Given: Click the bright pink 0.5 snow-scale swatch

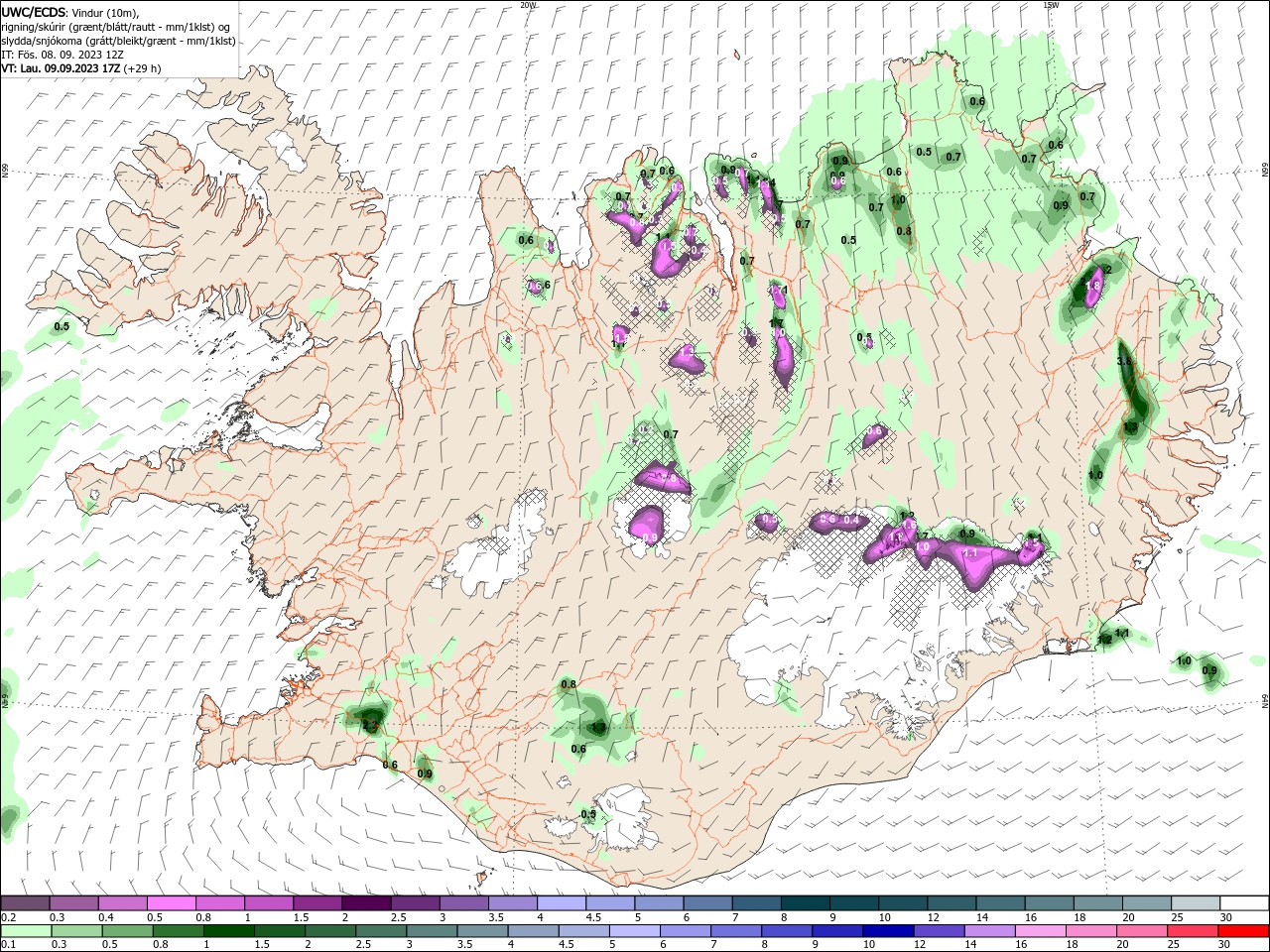Looking at the screenshot, I should tap(171, 903).
